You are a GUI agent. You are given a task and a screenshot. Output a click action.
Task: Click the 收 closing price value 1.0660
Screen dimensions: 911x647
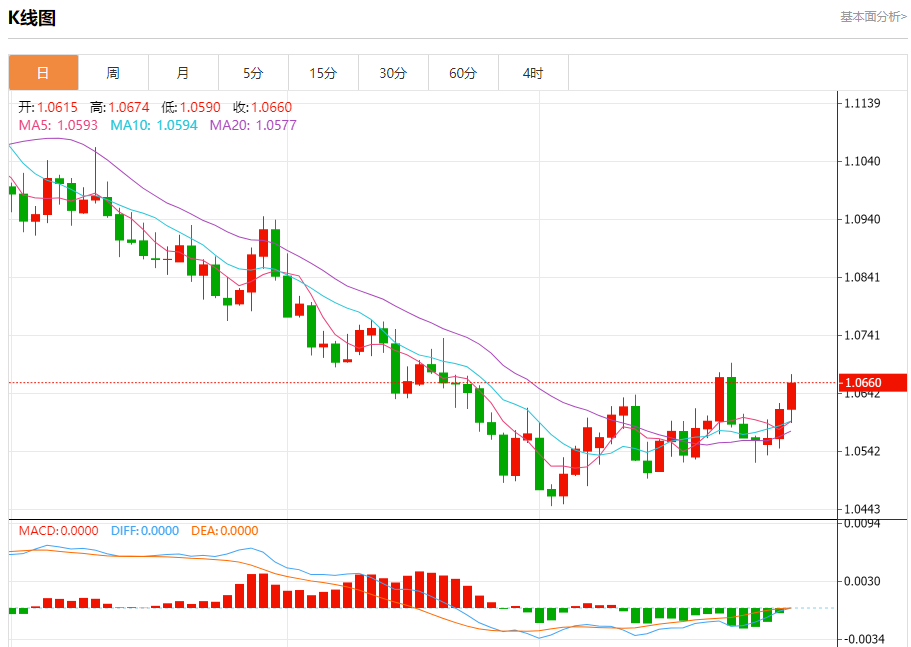271,107
